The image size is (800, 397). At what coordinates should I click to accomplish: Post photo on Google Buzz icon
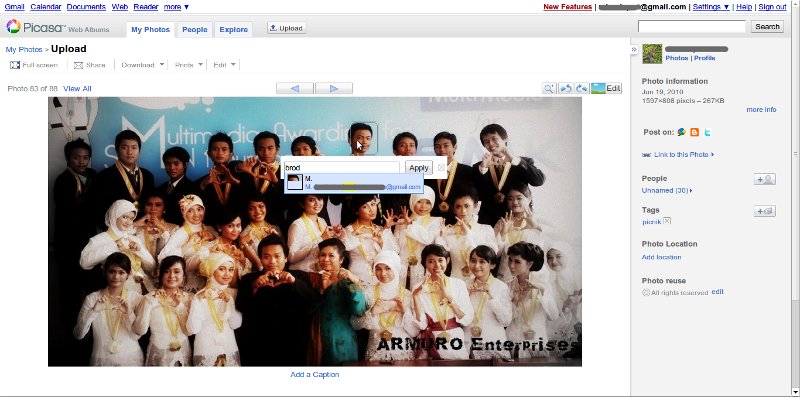point(681,132)
